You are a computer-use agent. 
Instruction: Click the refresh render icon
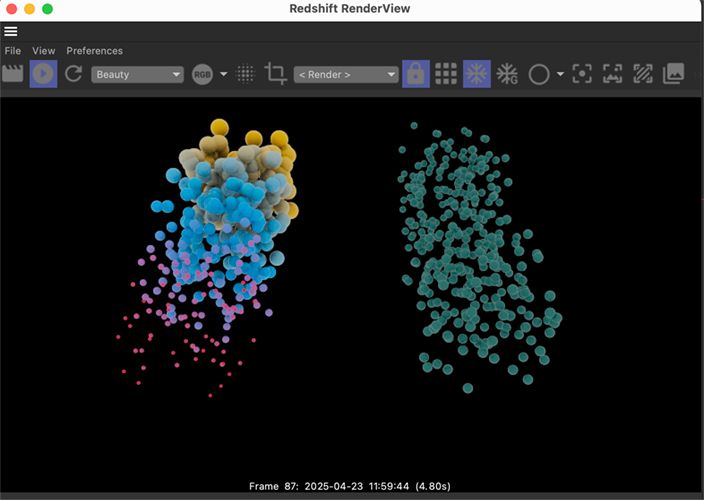coord(74,74)
